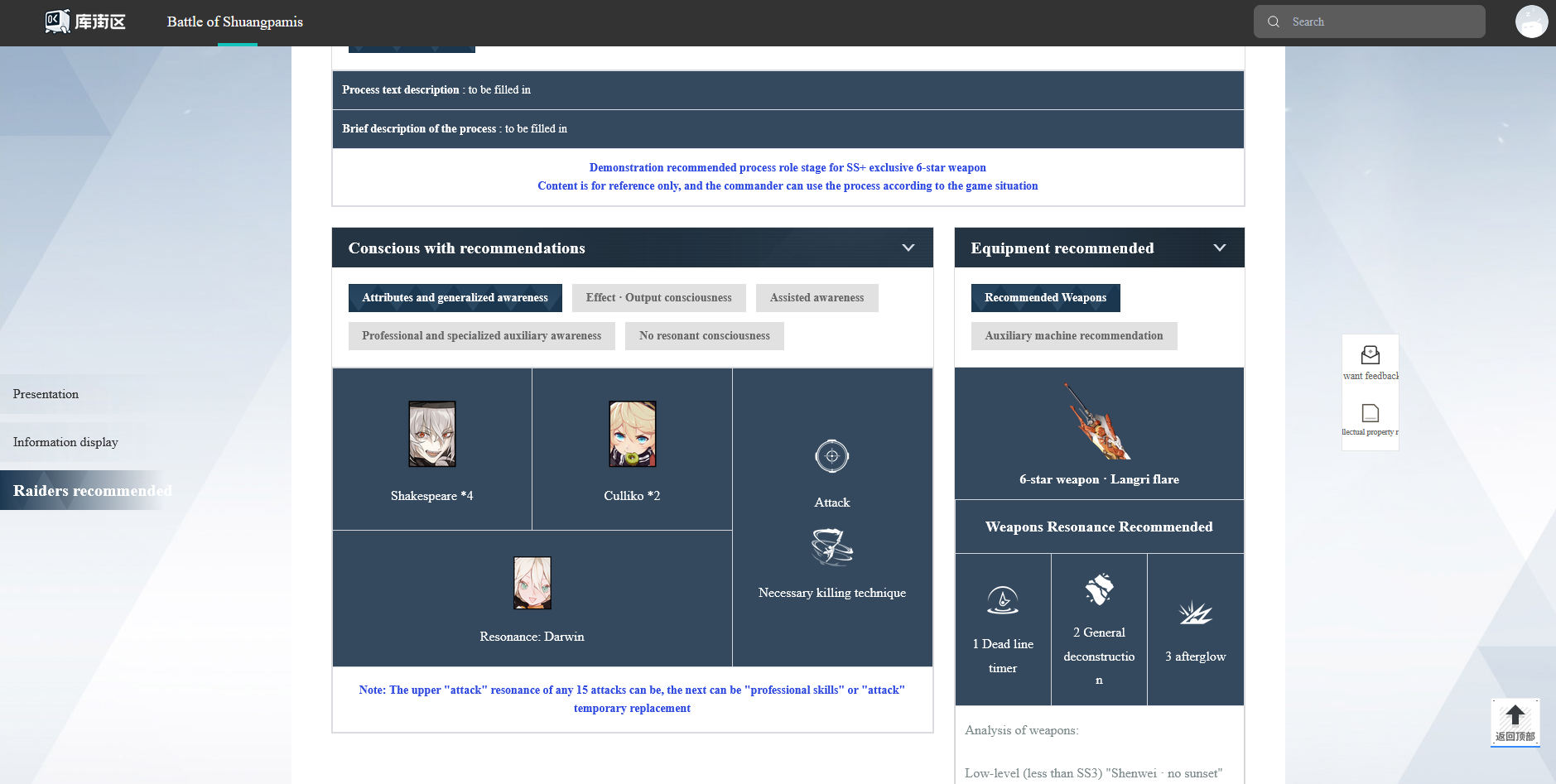Click the Kurobbs site logo
The width and height of the screenshot is (1556, 784).
85,22
